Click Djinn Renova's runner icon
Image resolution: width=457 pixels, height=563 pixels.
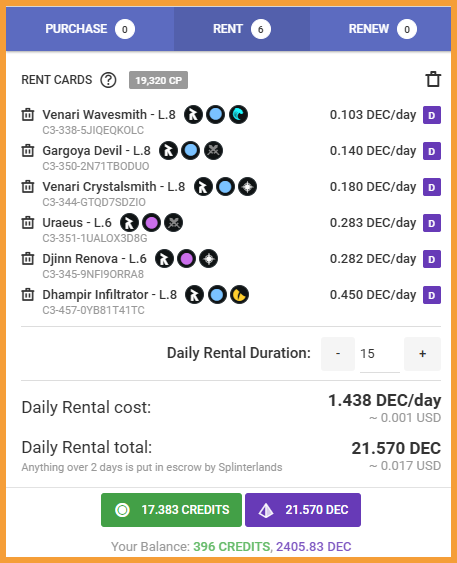coord(164,259)
